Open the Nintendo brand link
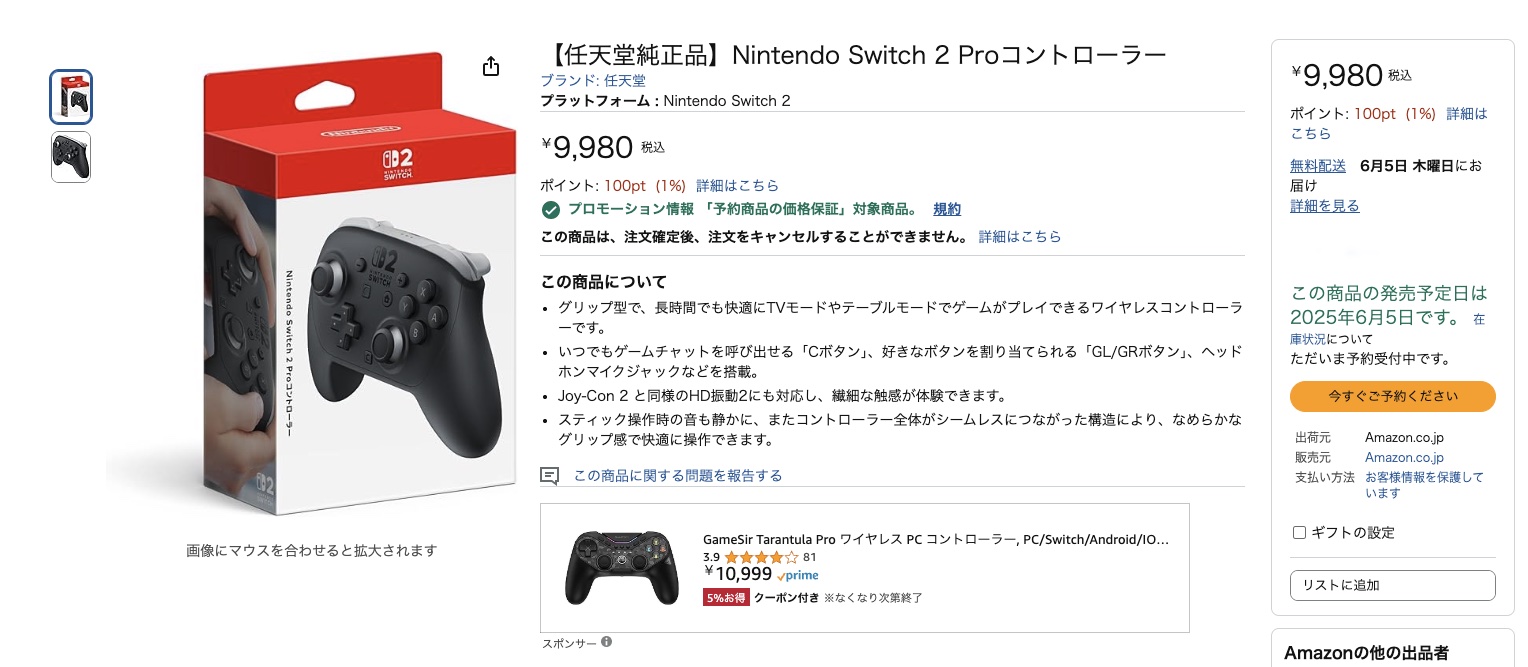 (x=593, y=81)
